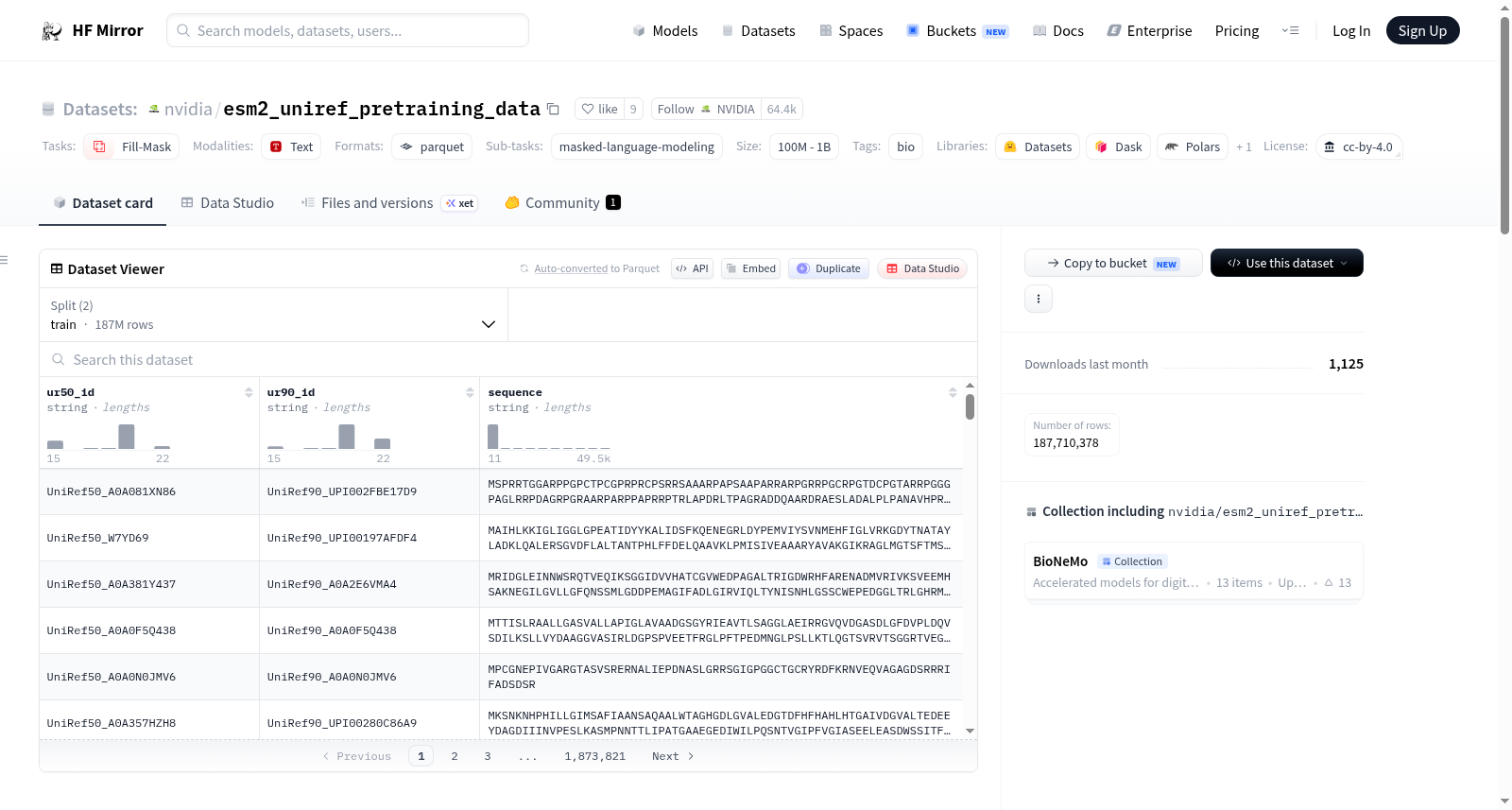Jump to last page 1,873,821

pos(595,756)
